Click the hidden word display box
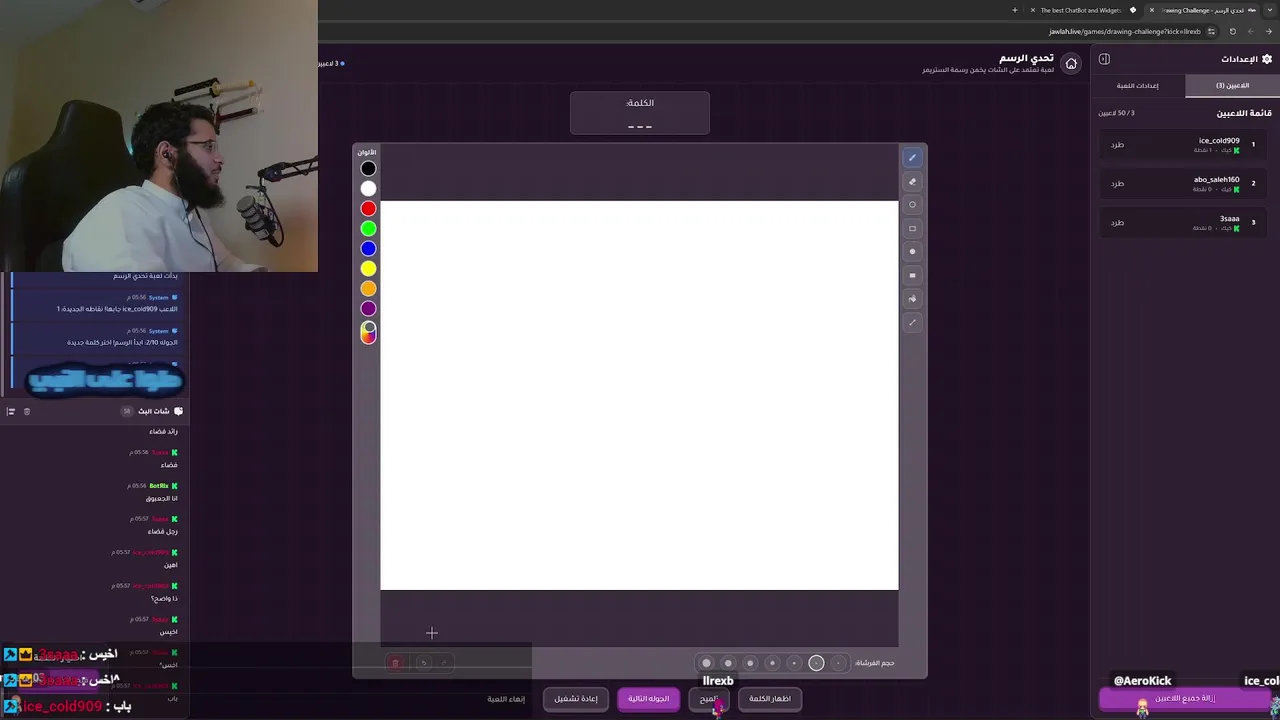Image resolution: width=1280 pixels, height=720 pixels. 640,113
